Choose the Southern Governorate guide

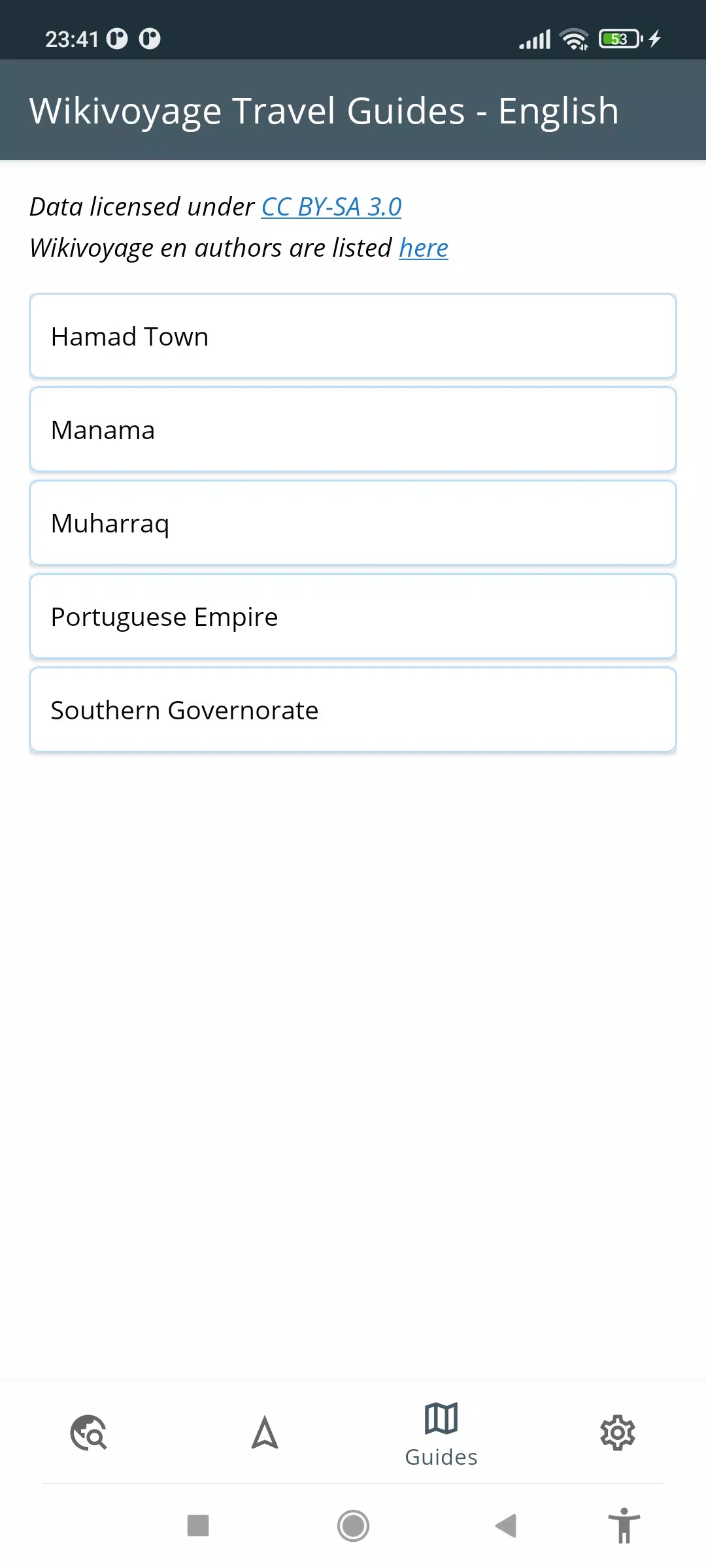coord(353,710)
